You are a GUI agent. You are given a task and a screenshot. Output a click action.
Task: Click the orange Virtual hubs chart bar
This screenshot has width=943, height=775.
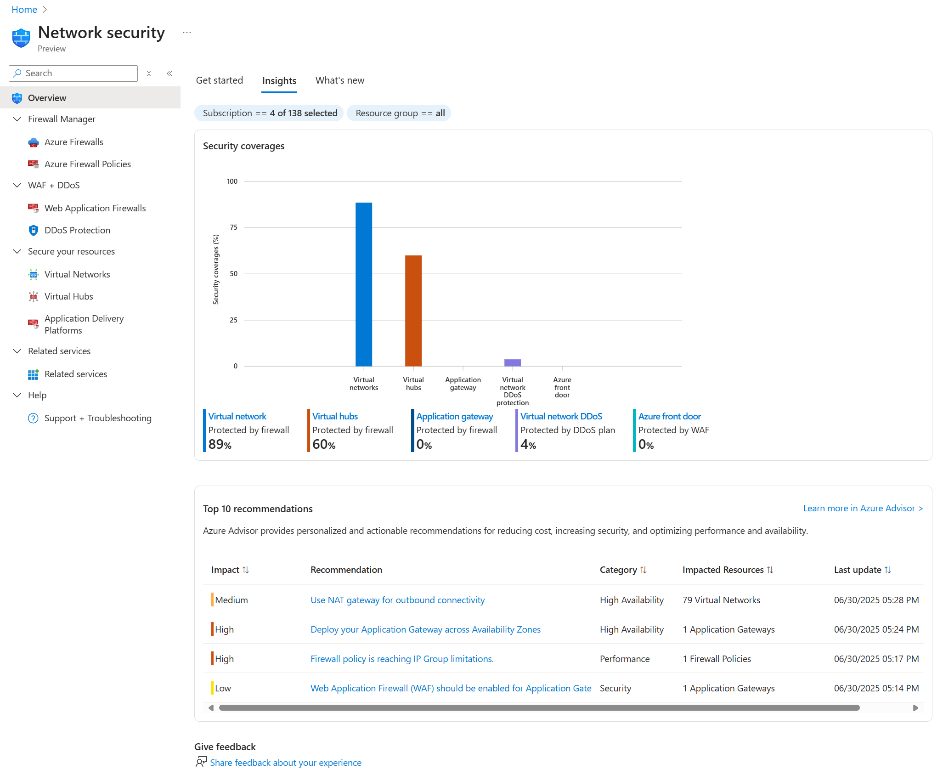click(413, 311)
